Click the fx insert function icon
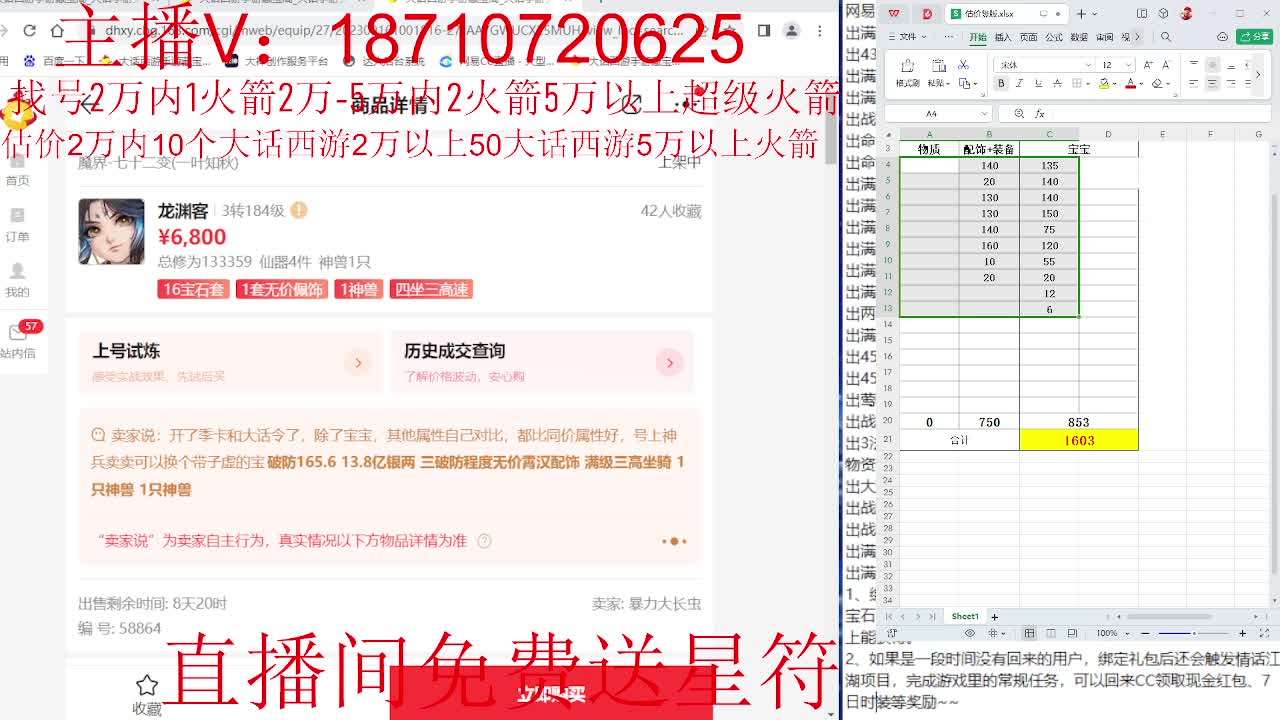 pos(1040,114)
